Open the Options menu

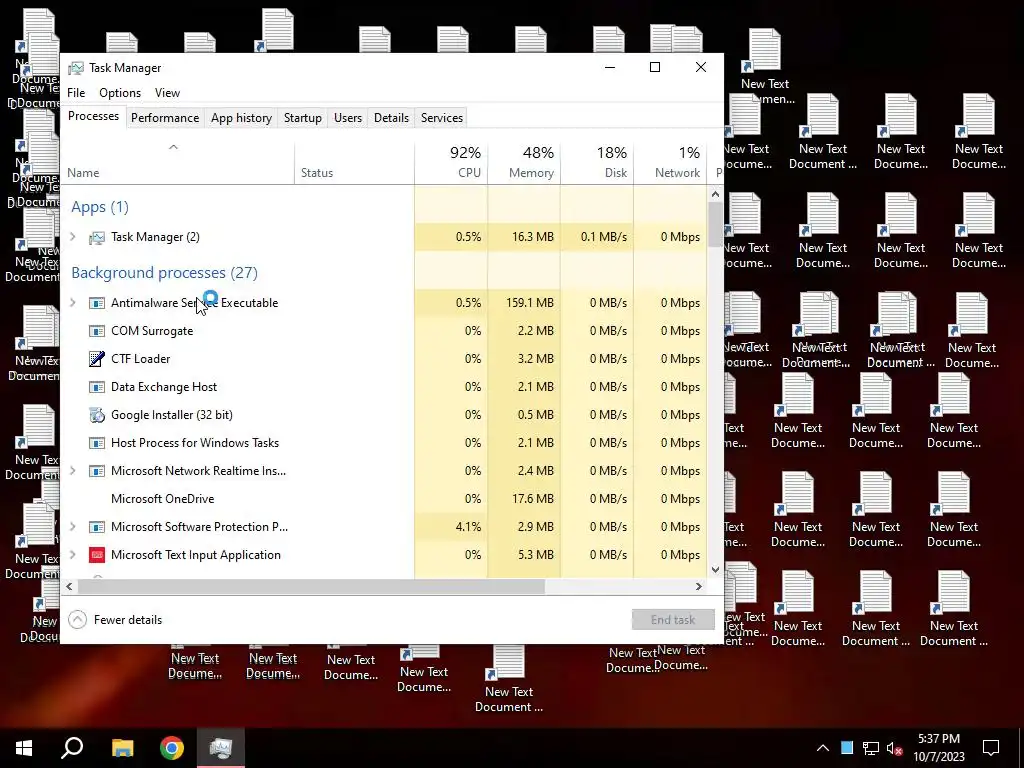120,93
